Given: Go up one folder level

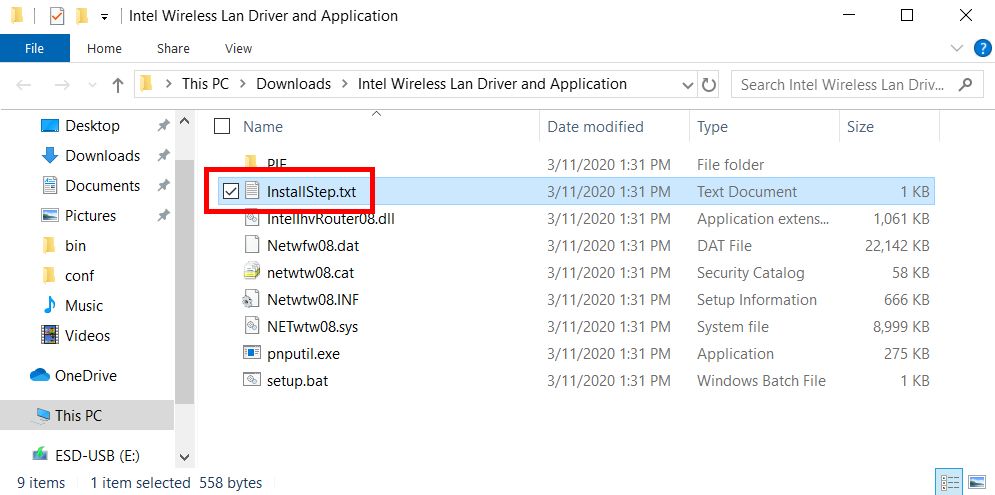Looking at the screenshot, I should tap(117, 85).
